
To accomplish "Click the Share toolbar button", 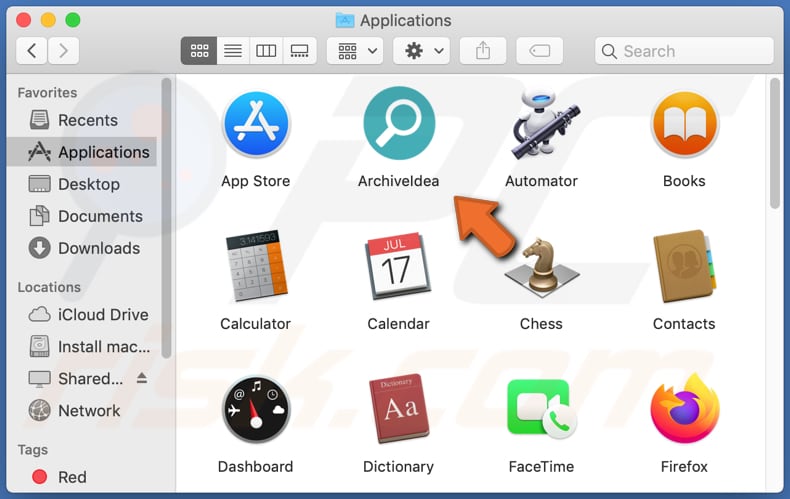I will [x=483, y=51].
